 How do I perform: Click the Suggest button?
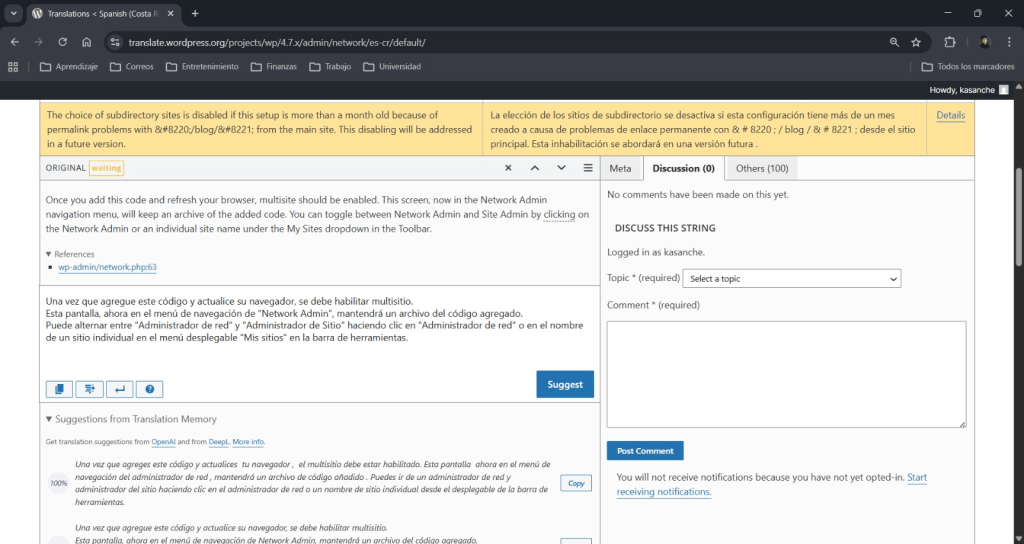tap(565, 384)
